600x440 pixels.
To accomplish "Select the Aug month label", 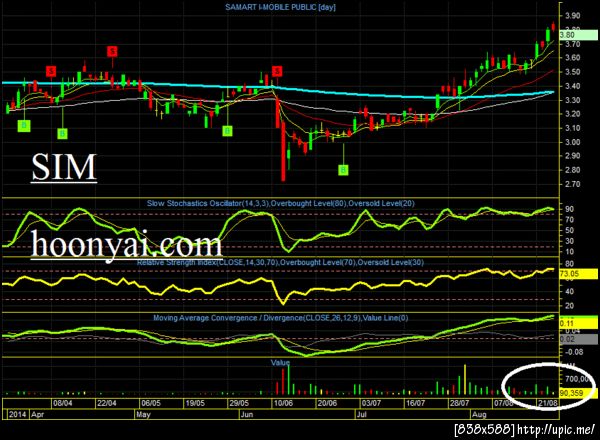I will (479, 414).
